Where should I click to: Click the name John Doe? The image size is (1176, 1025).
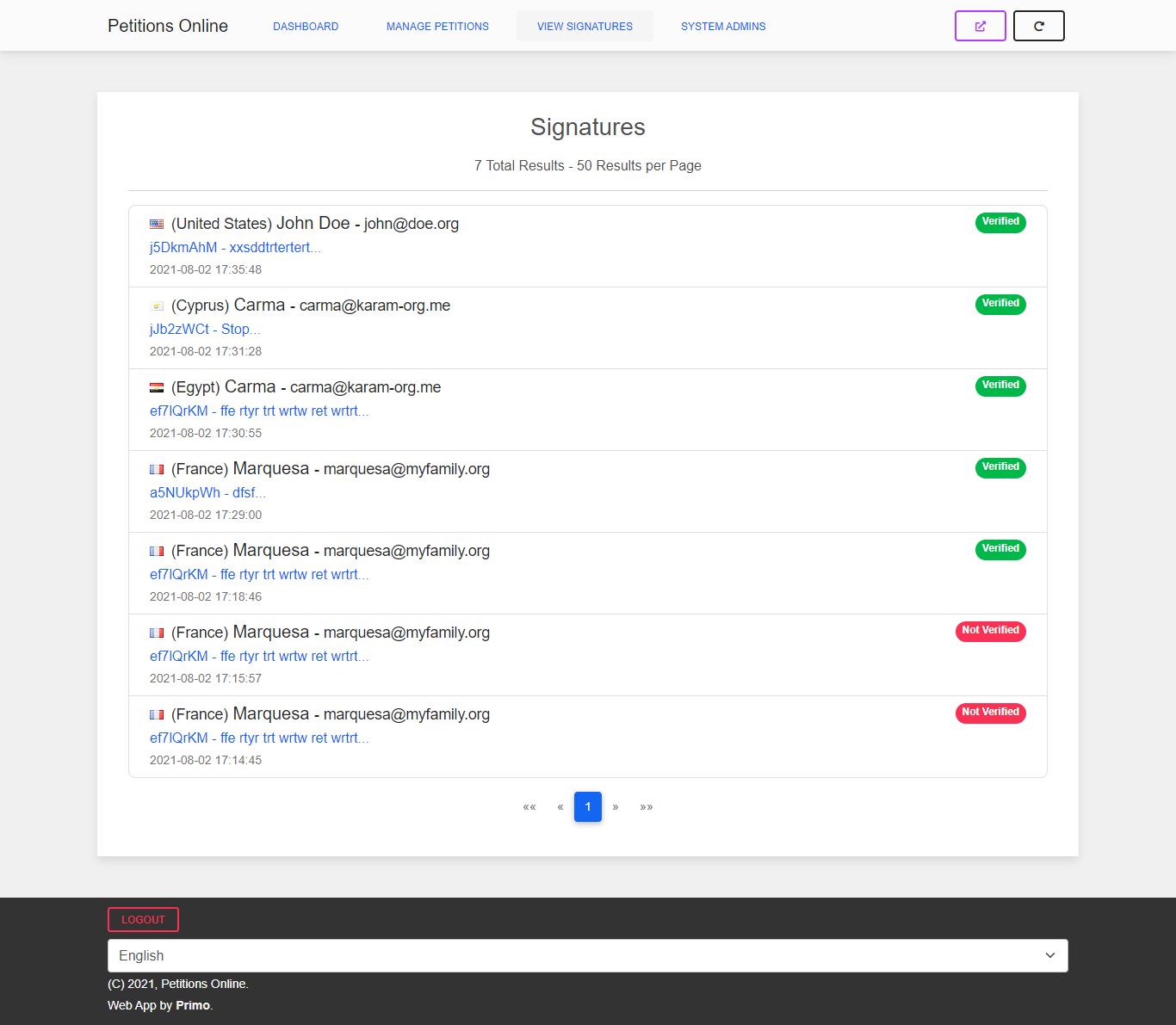pos(313,223)
